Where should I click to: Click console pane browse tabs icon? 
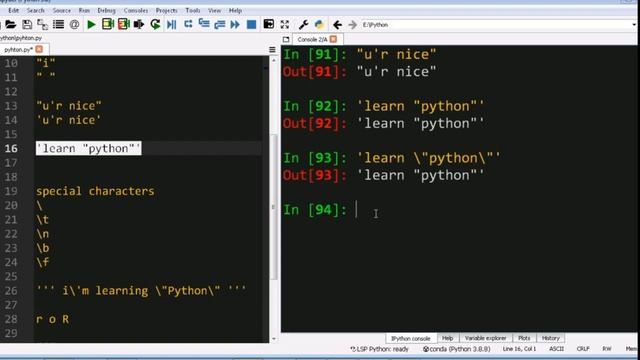(x=286, y=40)
